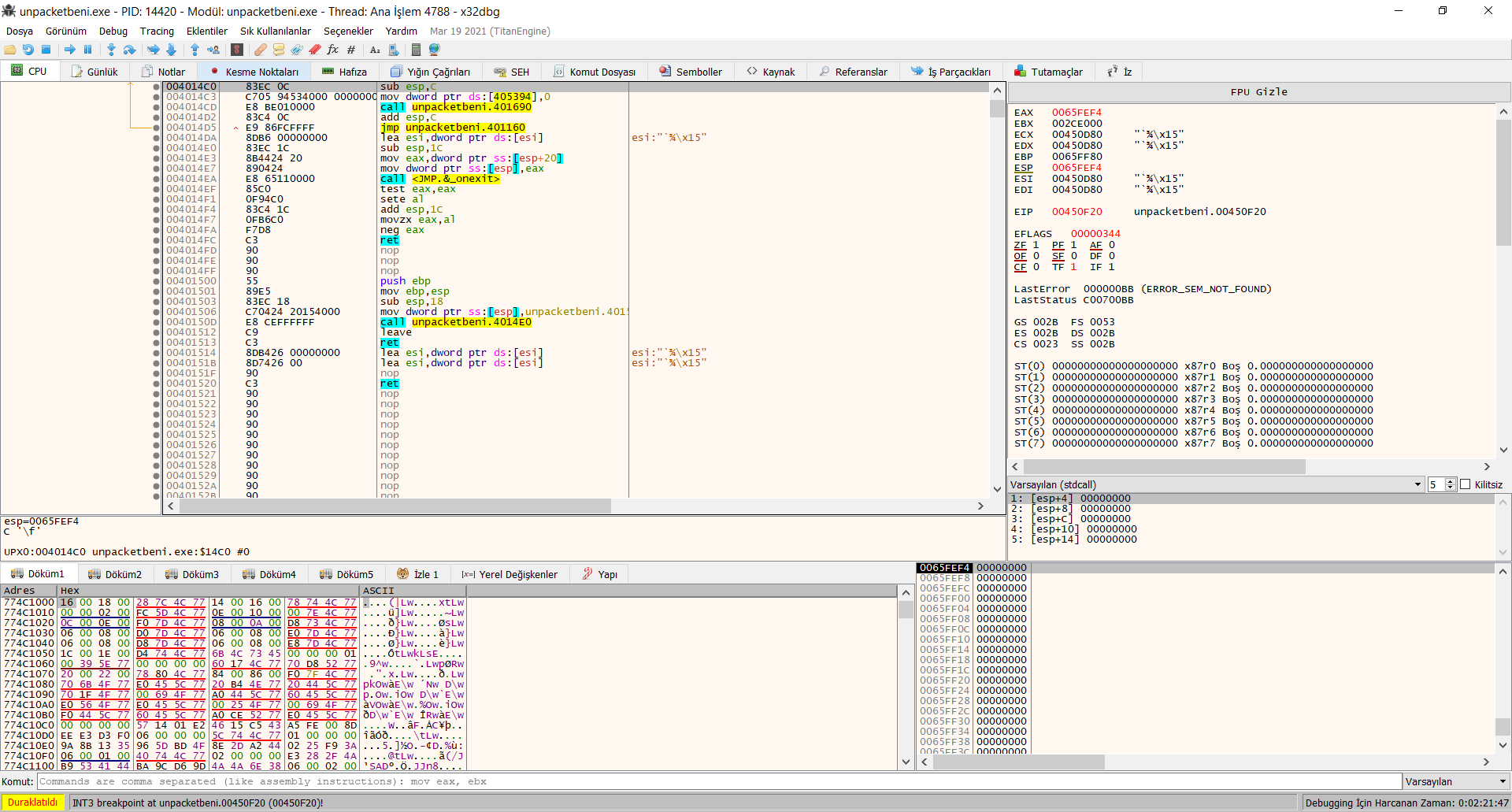This screenshot has height=812, width=1512.
Task: Click the Run arrow toolbar icon
Action: 70,50
